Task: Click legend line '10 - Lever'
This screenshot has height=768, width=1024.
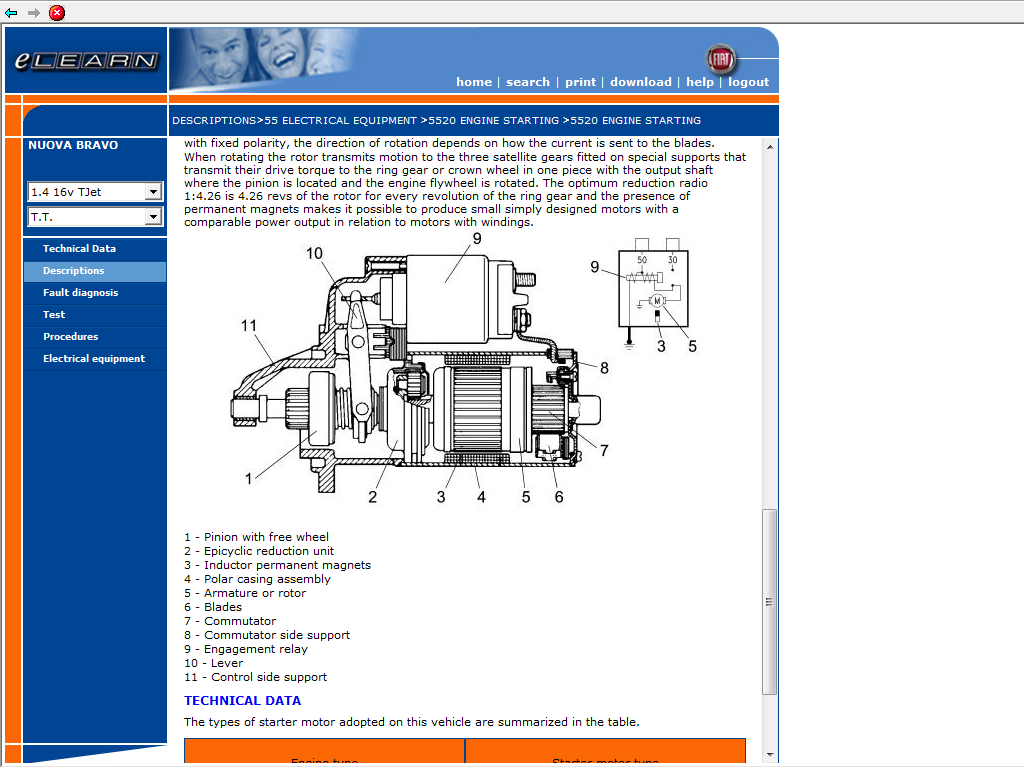Action: tap(214, 664)
